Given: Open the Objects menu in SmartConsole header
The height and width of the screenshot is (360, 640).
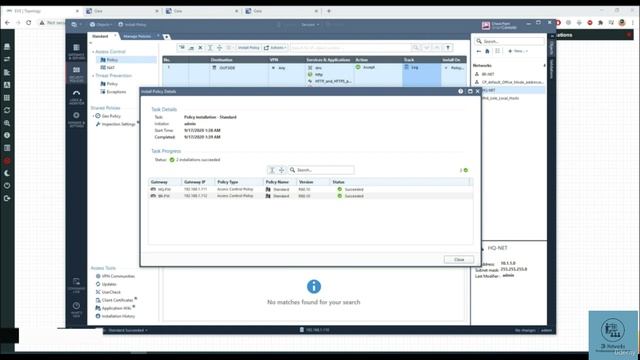Looking at the screenshot, I should (x=101, y=24).
